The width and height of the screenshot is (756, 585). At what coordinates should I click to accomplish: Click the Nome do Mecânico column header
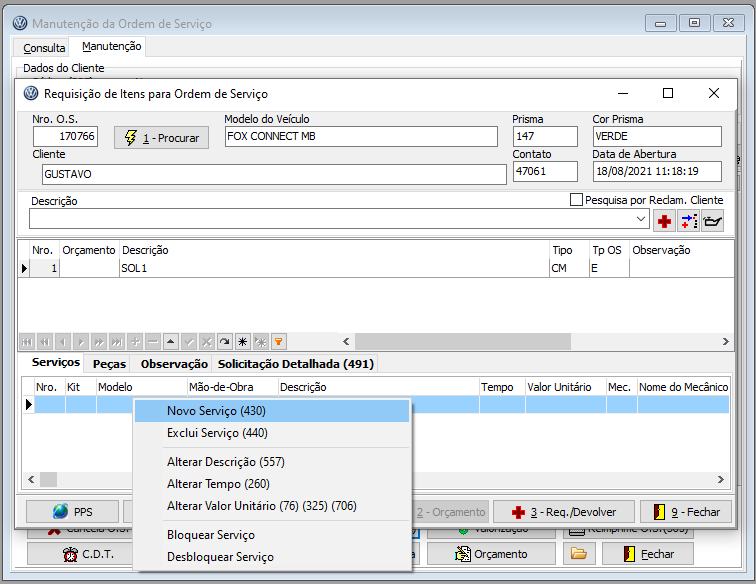pos(683,387)
